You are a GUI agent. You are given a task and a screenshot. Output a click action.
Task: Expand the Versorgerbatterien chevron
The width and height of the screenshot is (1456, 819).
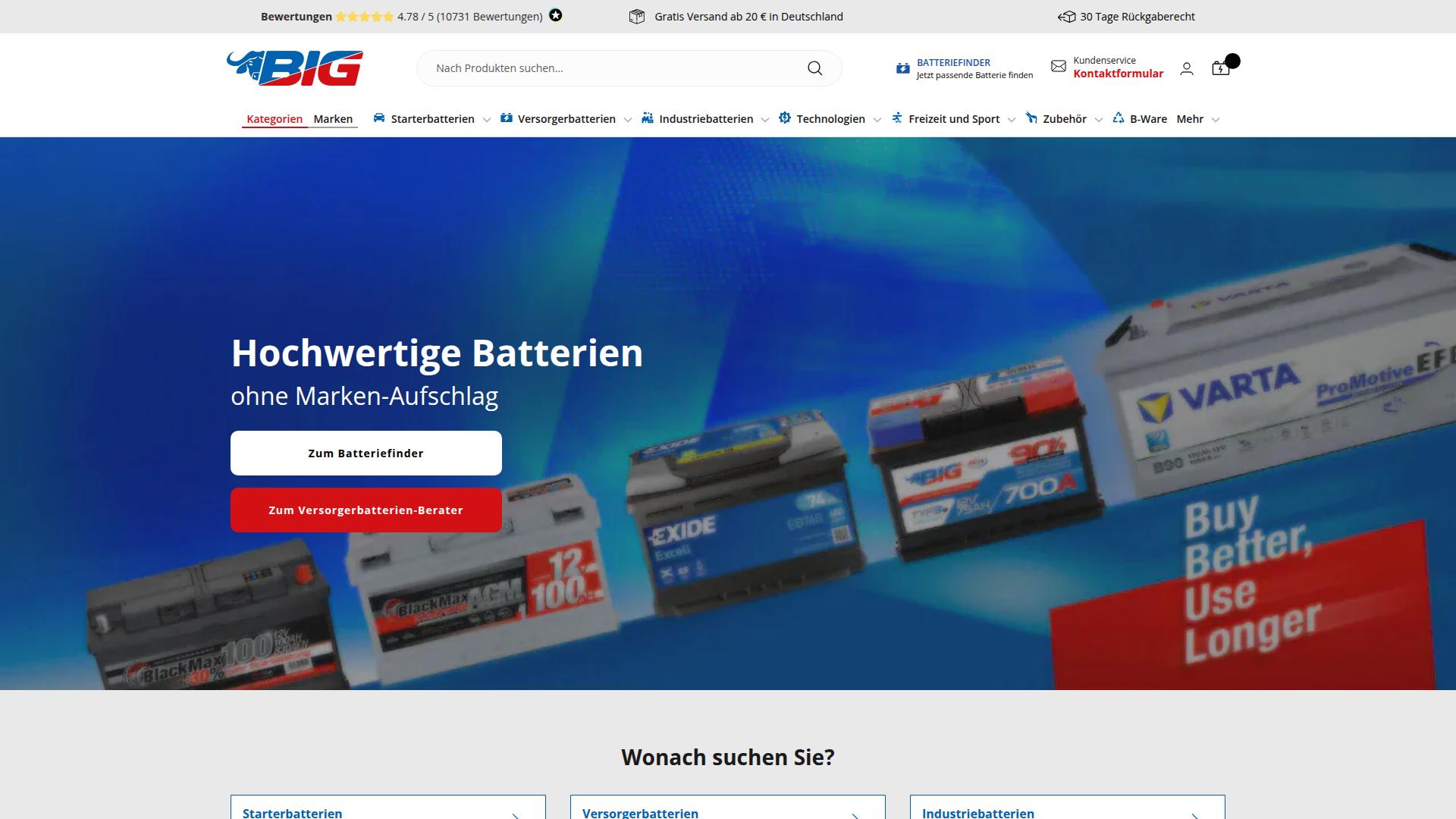(x=628, y=120)
